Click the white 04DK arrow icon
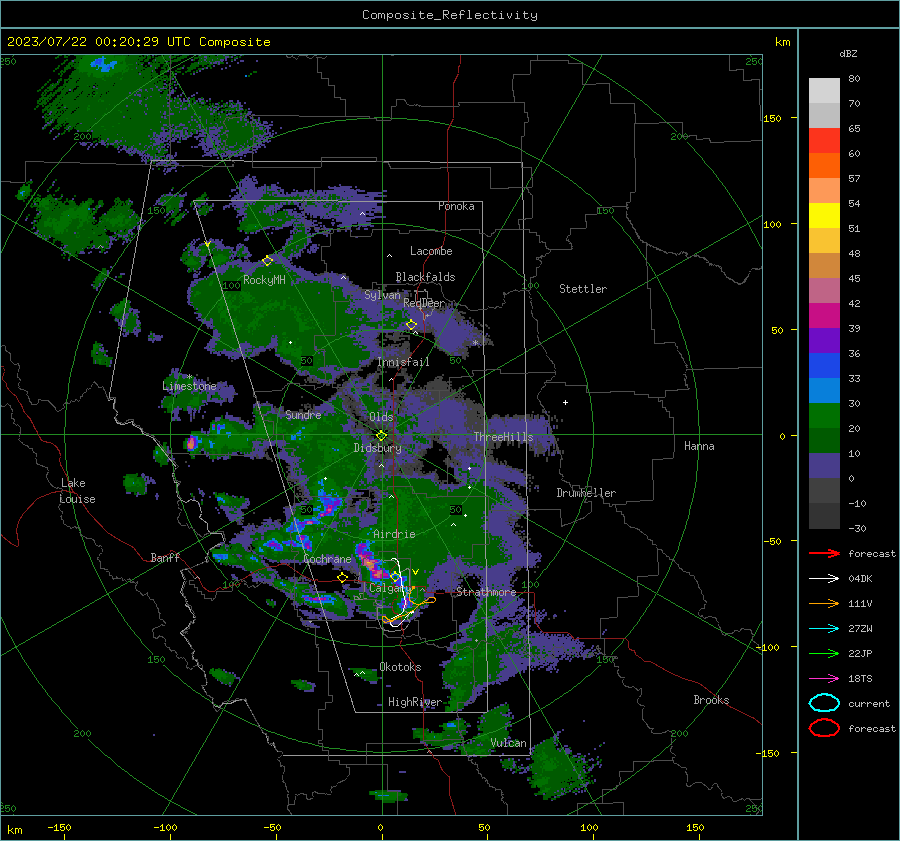 (x=824, y=579)
